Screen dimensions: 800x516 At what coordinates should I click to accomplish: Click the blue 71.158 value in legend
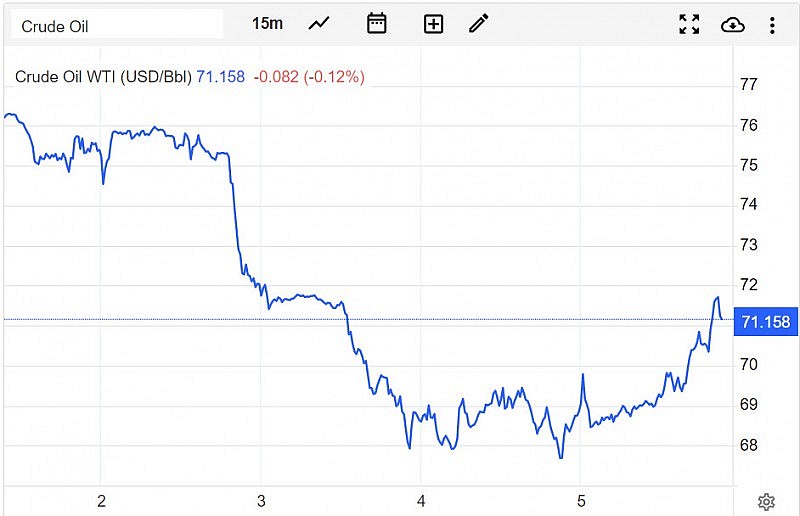pos(221,76)
